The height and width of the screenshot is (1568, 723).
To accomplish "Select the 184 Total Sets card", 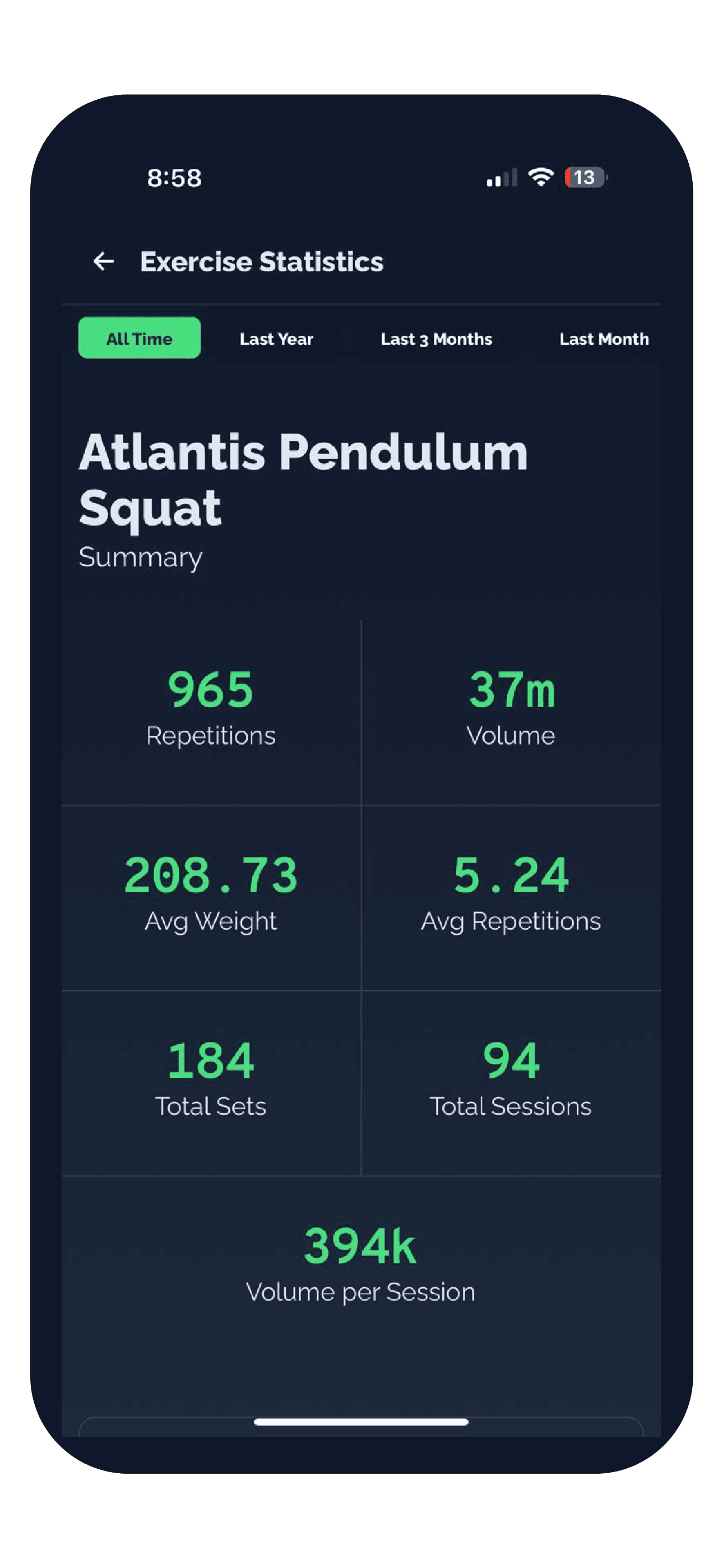I will (x=211, y=1083).
